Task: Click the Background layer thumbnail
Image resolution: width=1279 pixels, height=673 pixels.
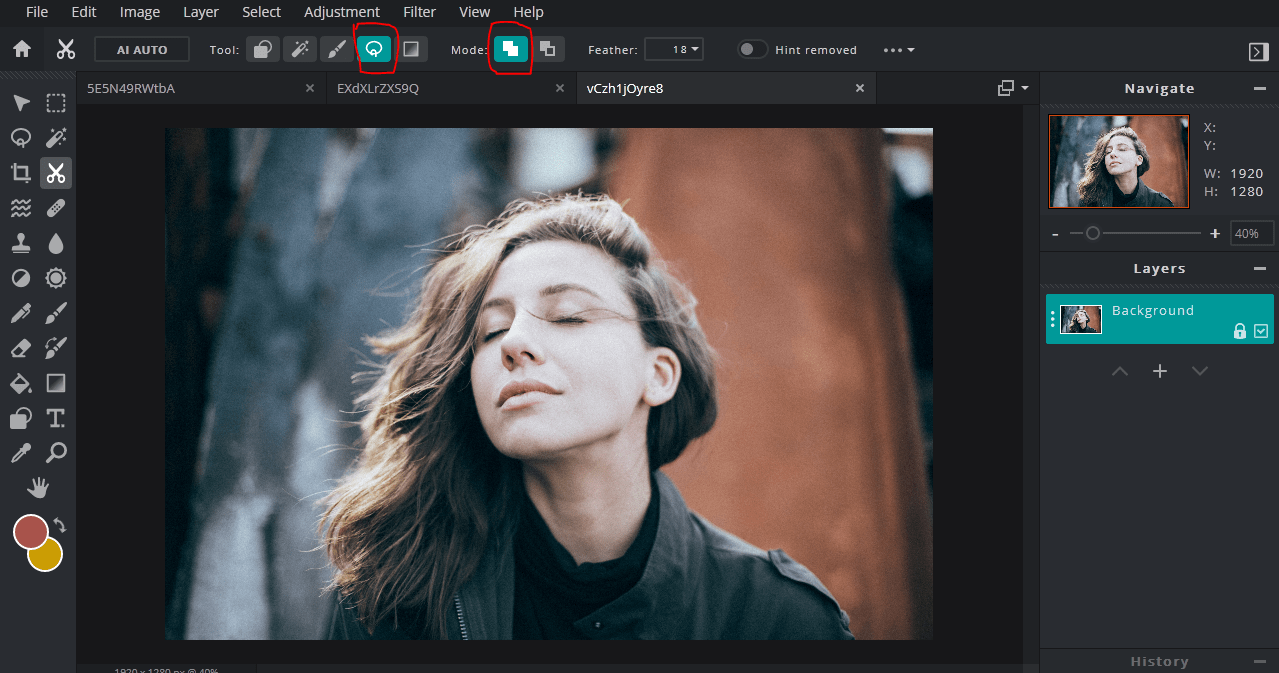Action: tap(1081, 318)
